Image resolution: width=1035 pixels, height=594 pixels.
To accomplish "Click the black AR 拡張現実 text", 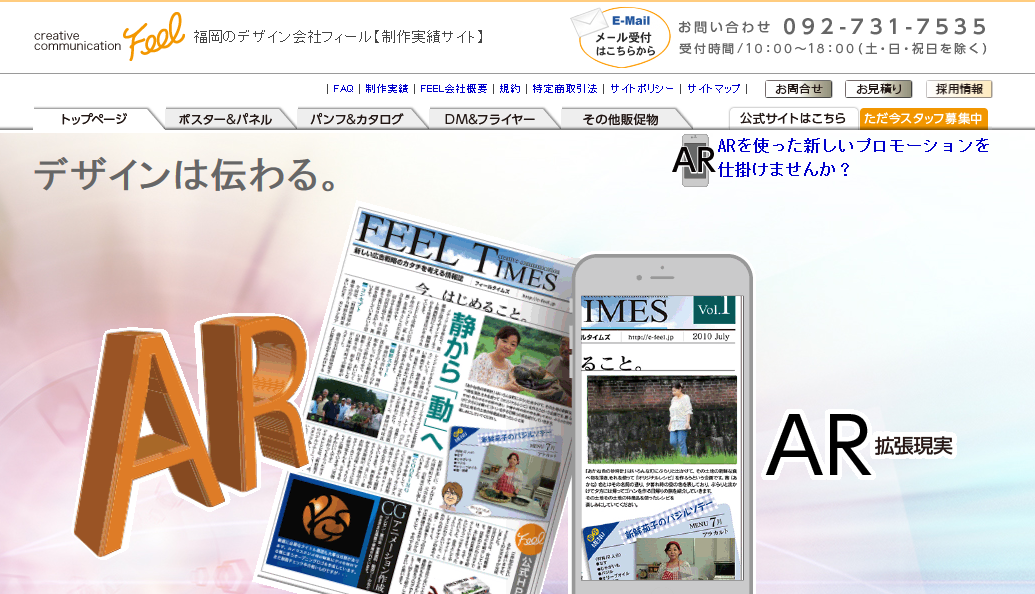I will [860, 446].
